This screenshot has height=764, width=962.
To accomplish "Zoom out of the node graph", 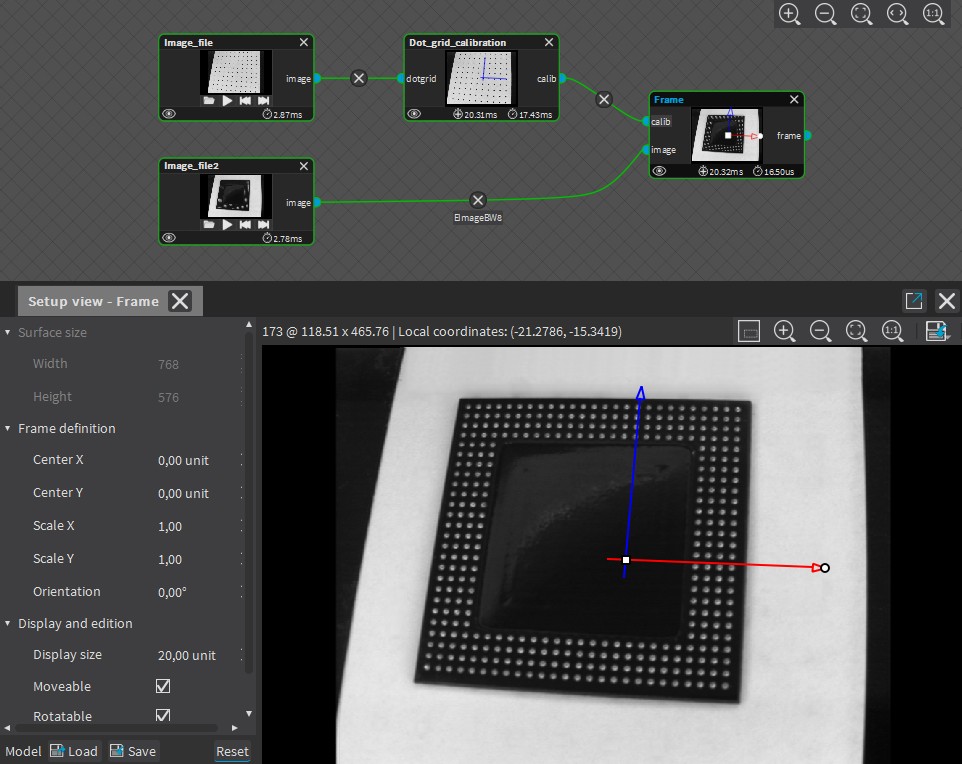I will tap(825, 14).
